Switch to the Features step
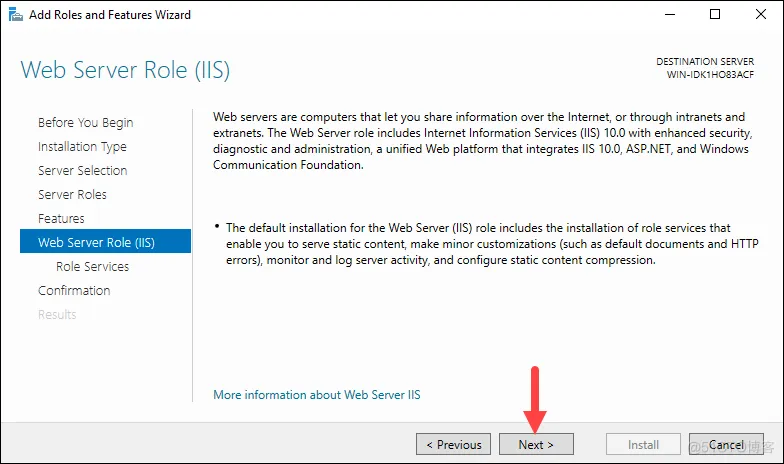This screenshot has width=784, height=464. point(61,218)
